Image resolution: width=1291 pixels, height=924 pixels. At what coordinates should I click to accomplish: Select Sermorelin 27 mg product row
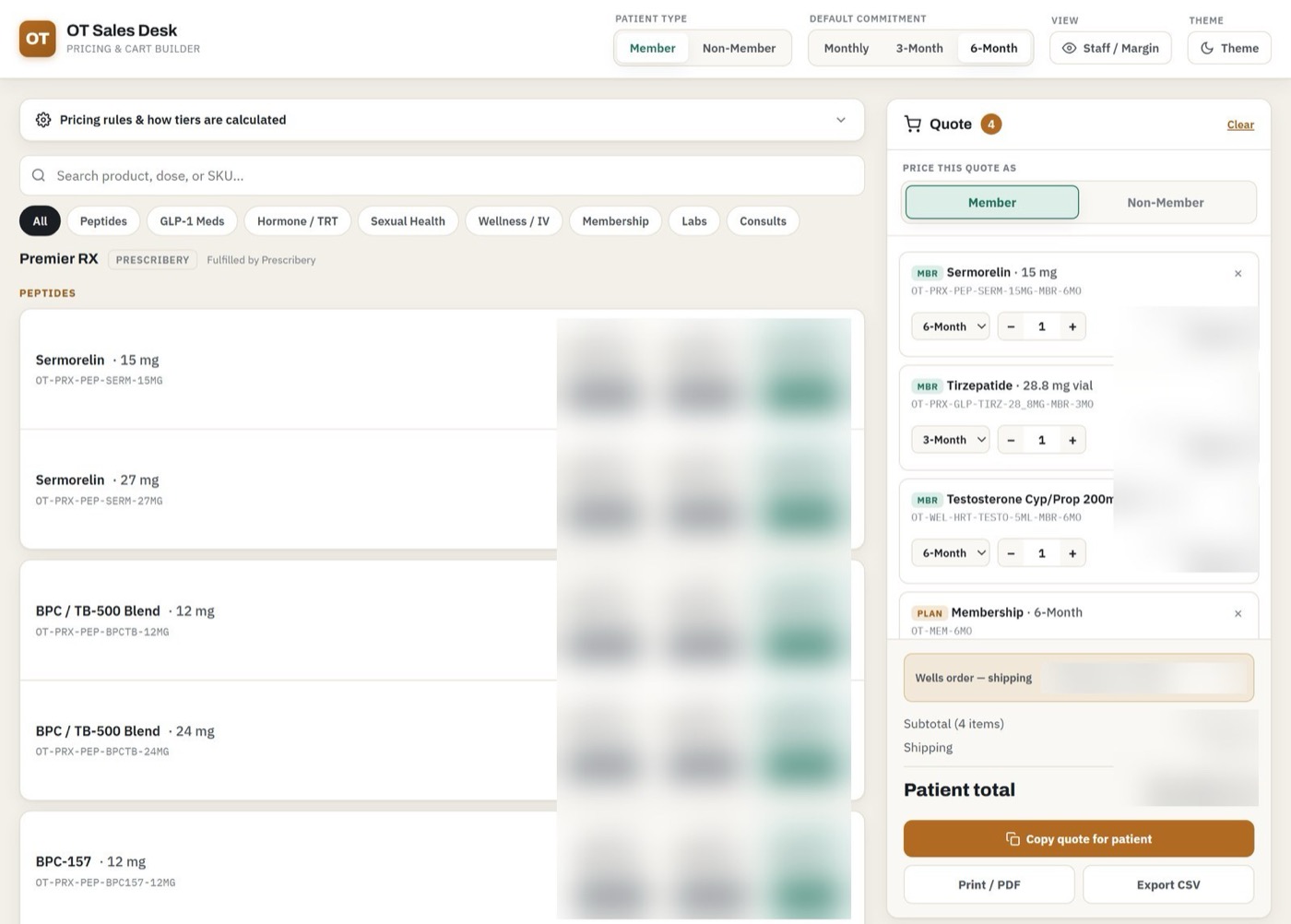[442, 489]
